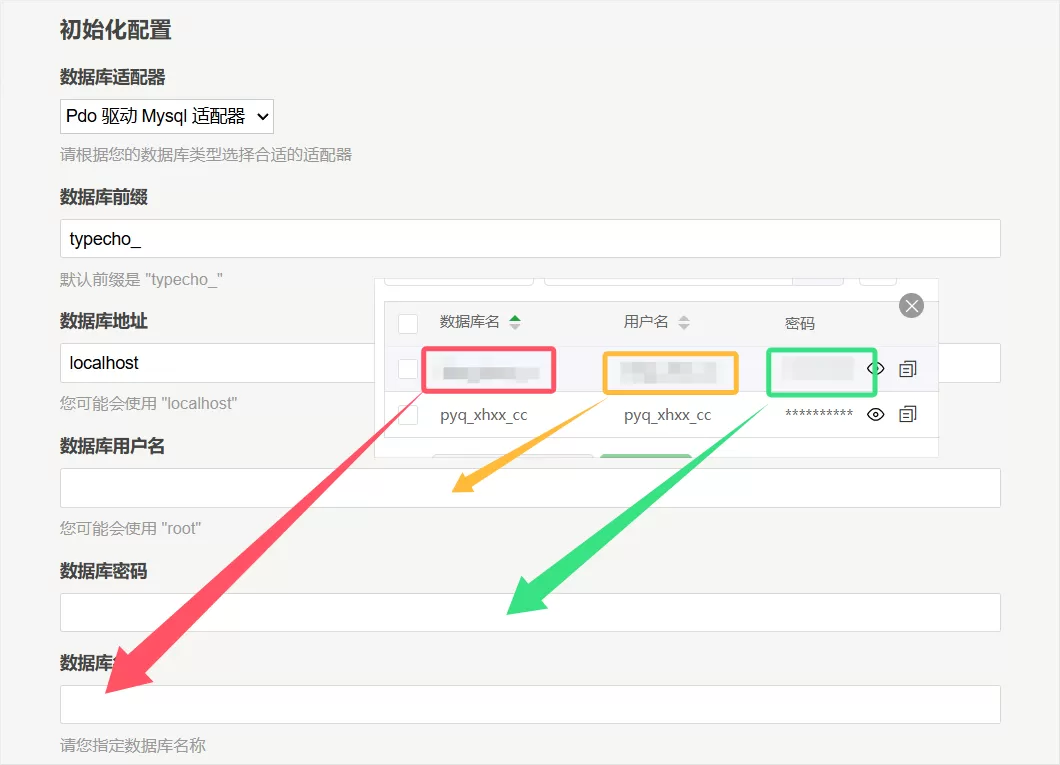Click pyq_xhxx_cc in the 用户名 column
1060x765 pixels.
pos(667,415)
